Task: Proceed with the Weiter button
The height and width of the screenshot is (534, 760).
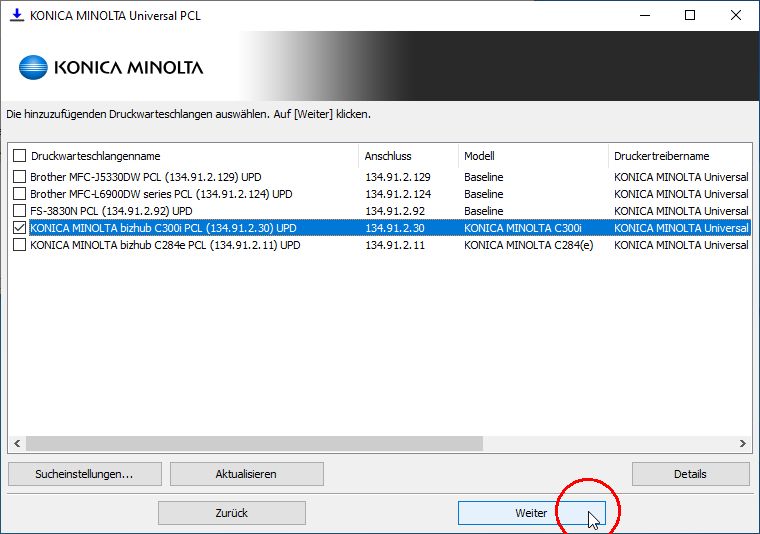Action: (531, 513)
